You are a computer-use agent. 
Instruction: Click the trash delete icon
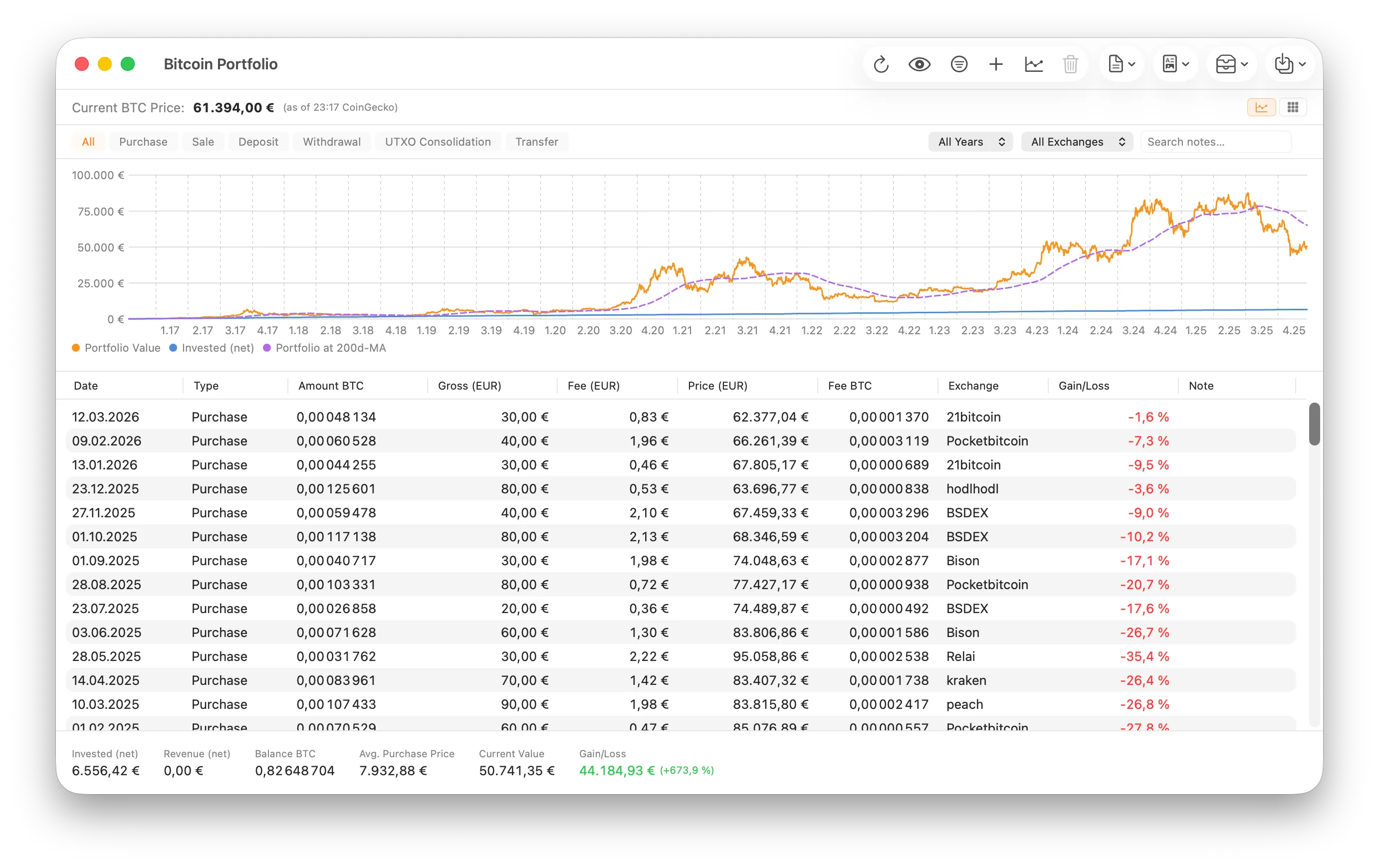pos(1070,64)
